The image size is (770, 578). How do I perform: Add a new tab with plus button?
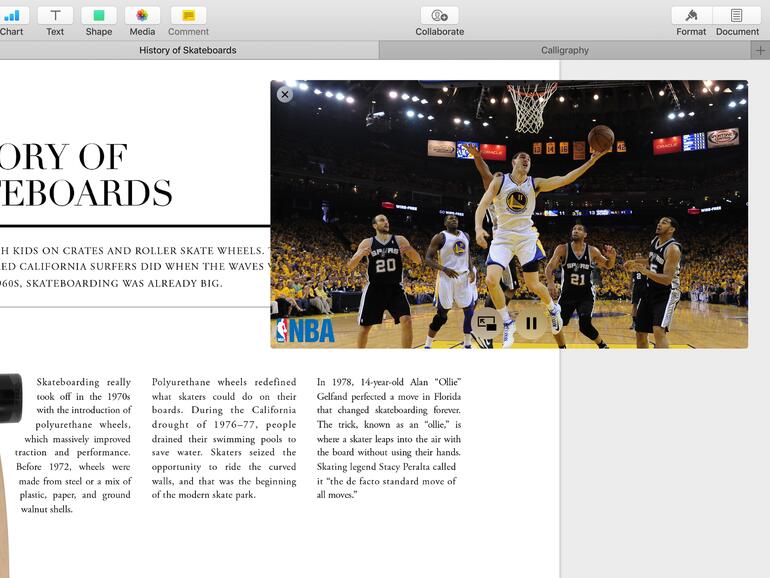pos(760,50)
